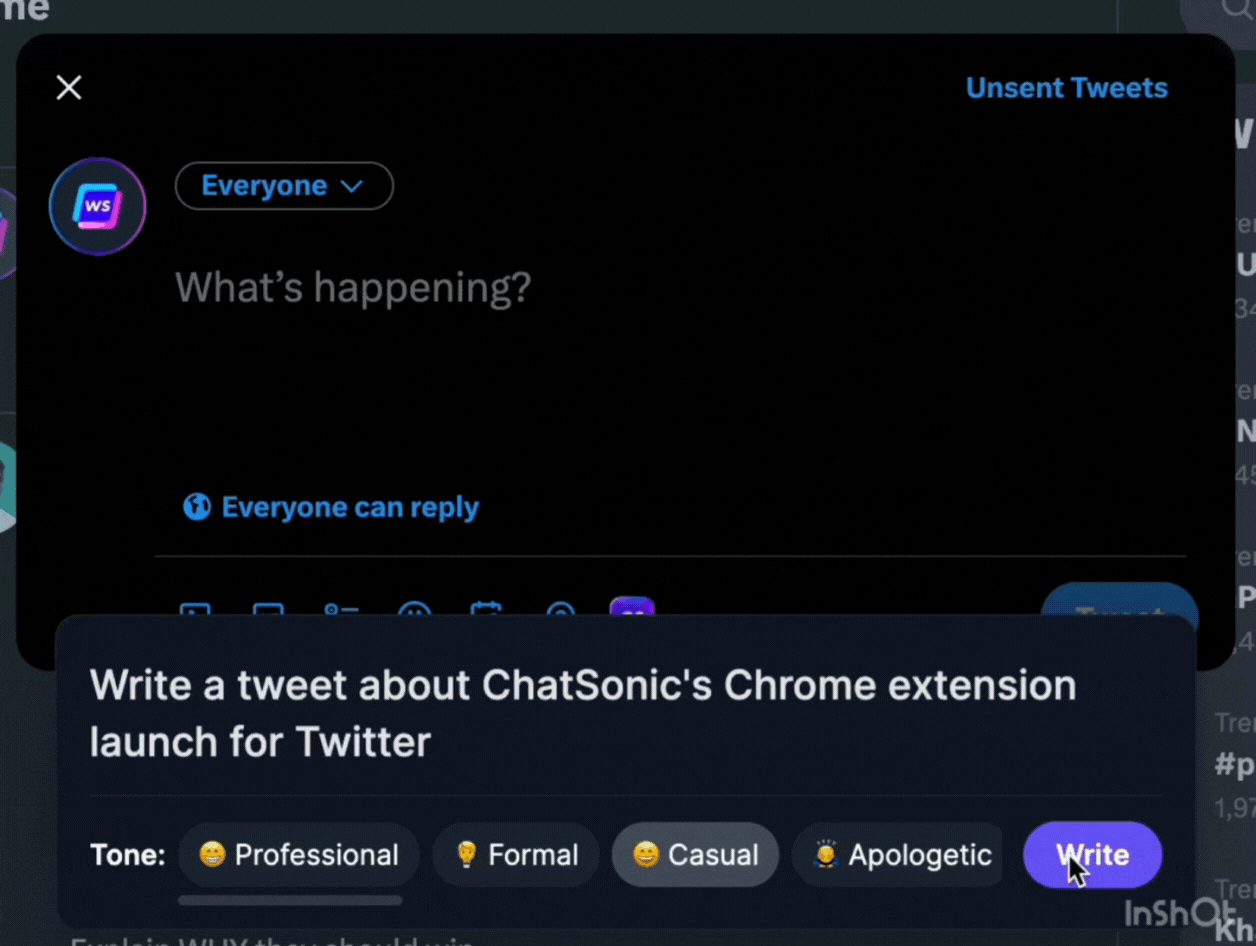The image size is (1256, 946).
Task: Open Unsent Tweets
Action: 1066,88
